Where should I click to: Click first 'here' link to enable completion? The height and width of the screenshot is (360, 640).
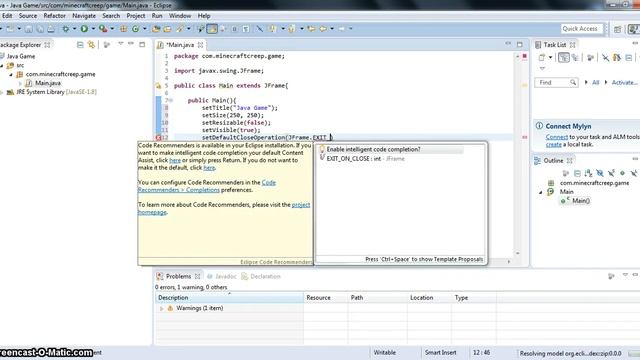click(175, 160)
